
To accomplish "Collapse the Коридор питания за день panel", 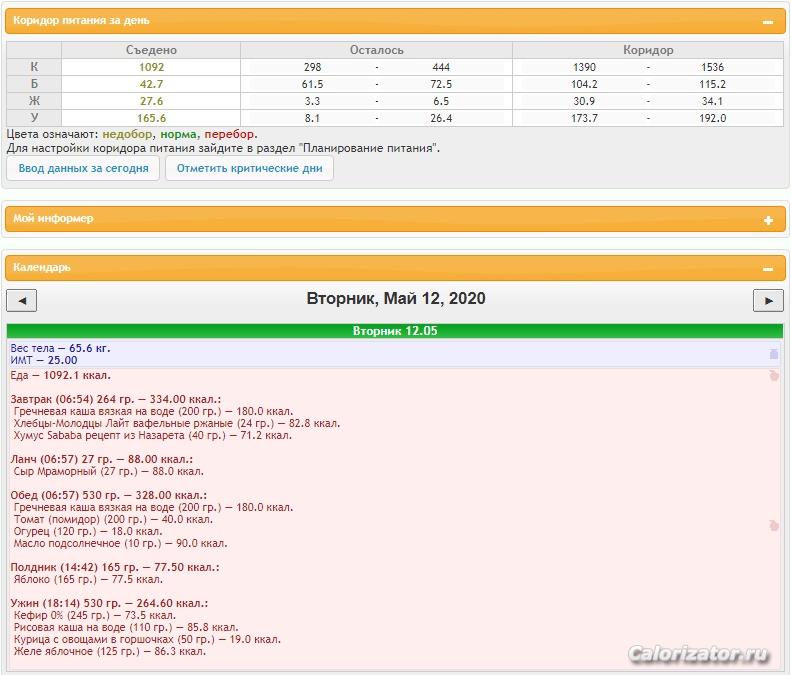I will tap(768, 22).
